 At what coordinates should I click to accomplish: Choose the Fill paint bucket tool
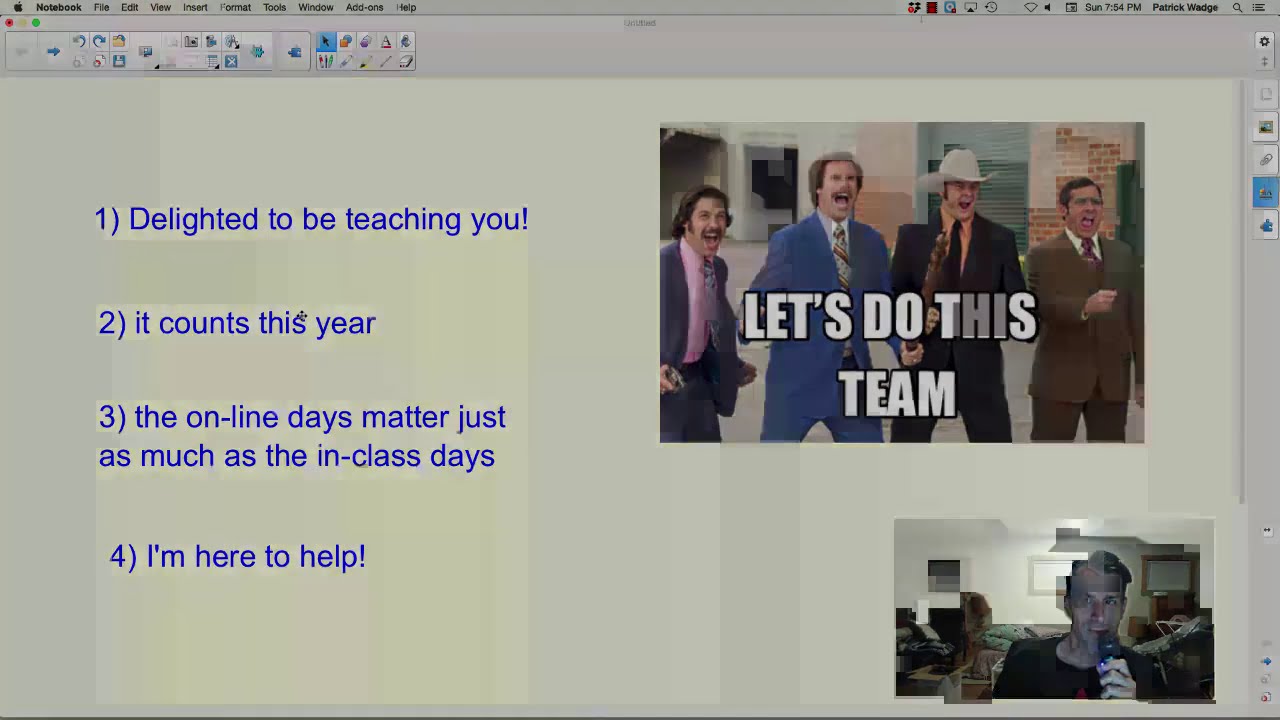406,41
